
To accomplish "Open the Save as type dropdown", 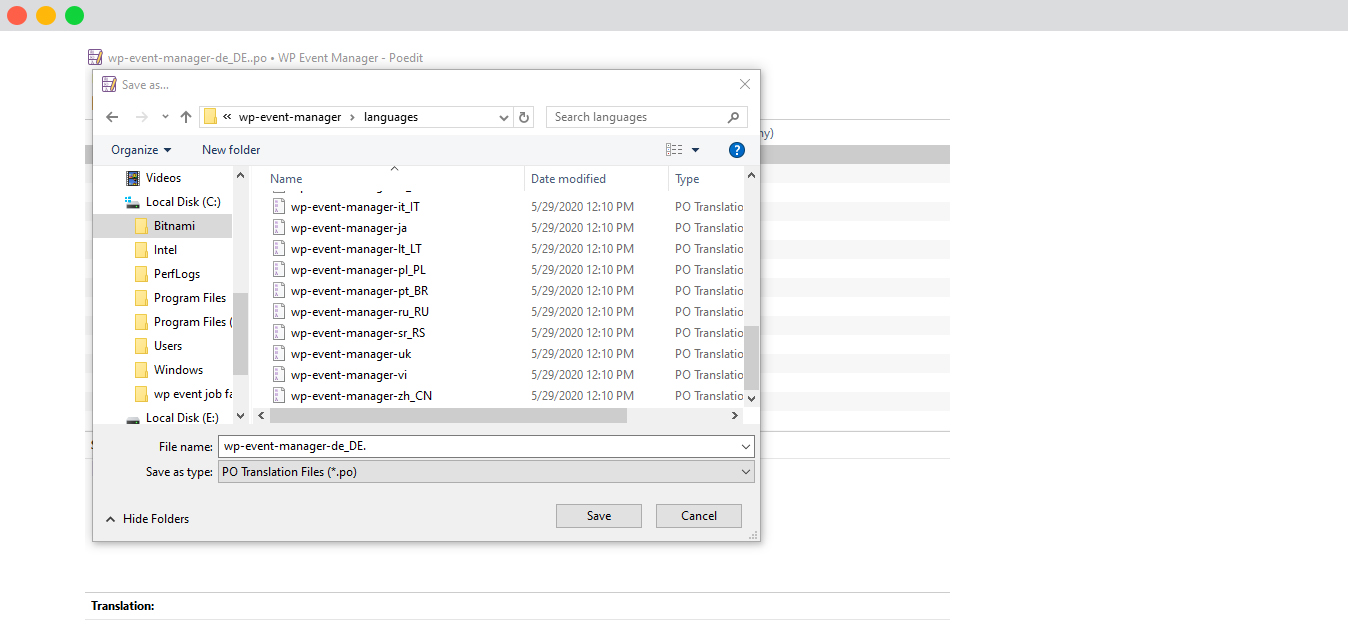I will pyautogui.click(x=486, y=472).
